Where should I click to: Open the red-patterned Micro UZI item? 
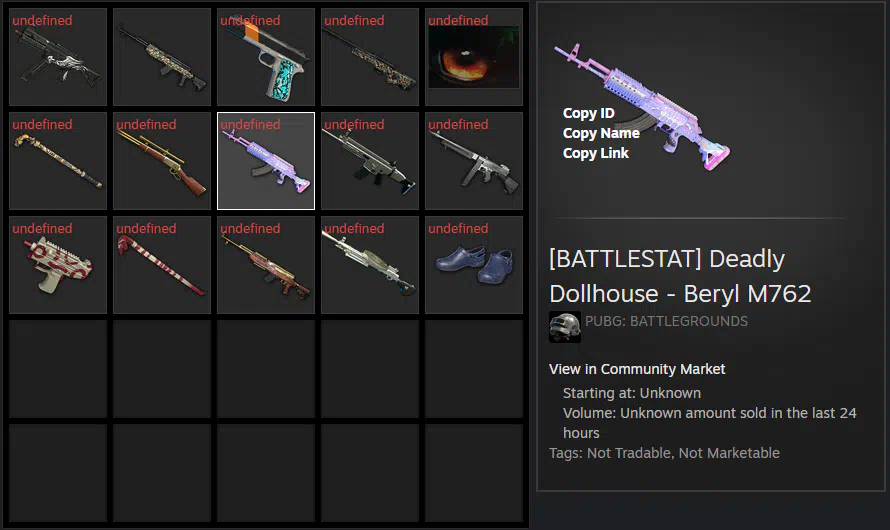58,264
